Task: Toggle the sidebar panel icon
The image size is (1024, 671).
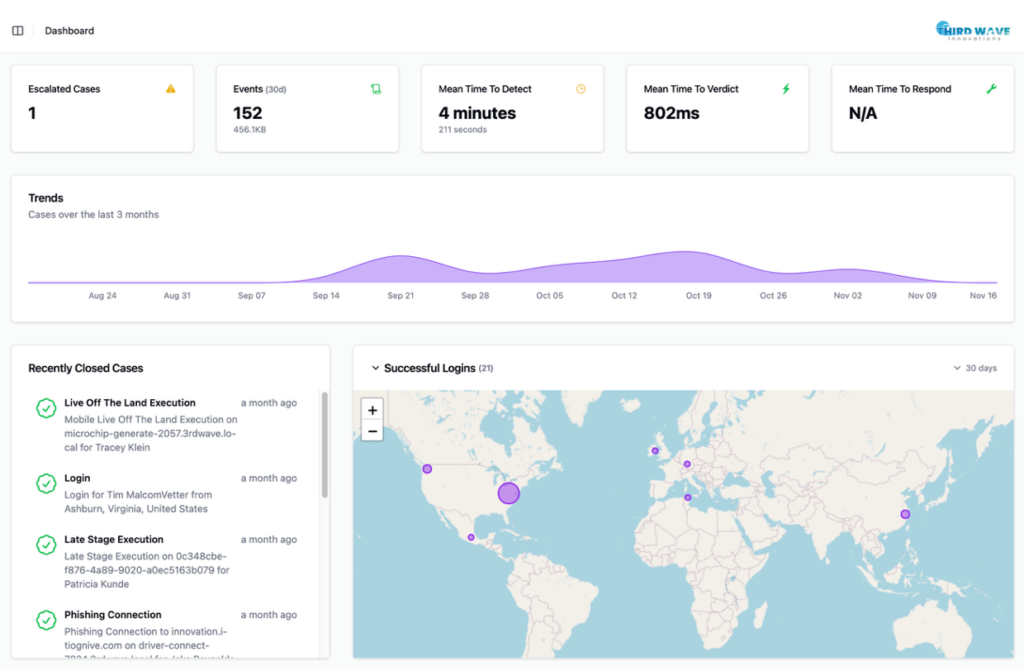Action: tap(18, 31)
